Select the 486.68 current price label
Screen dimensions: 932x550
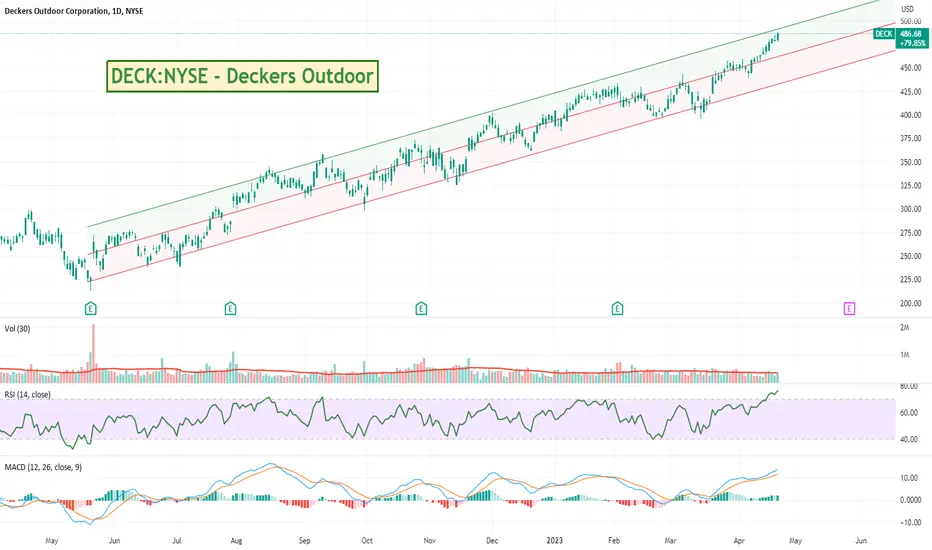[x=911, y=34]
